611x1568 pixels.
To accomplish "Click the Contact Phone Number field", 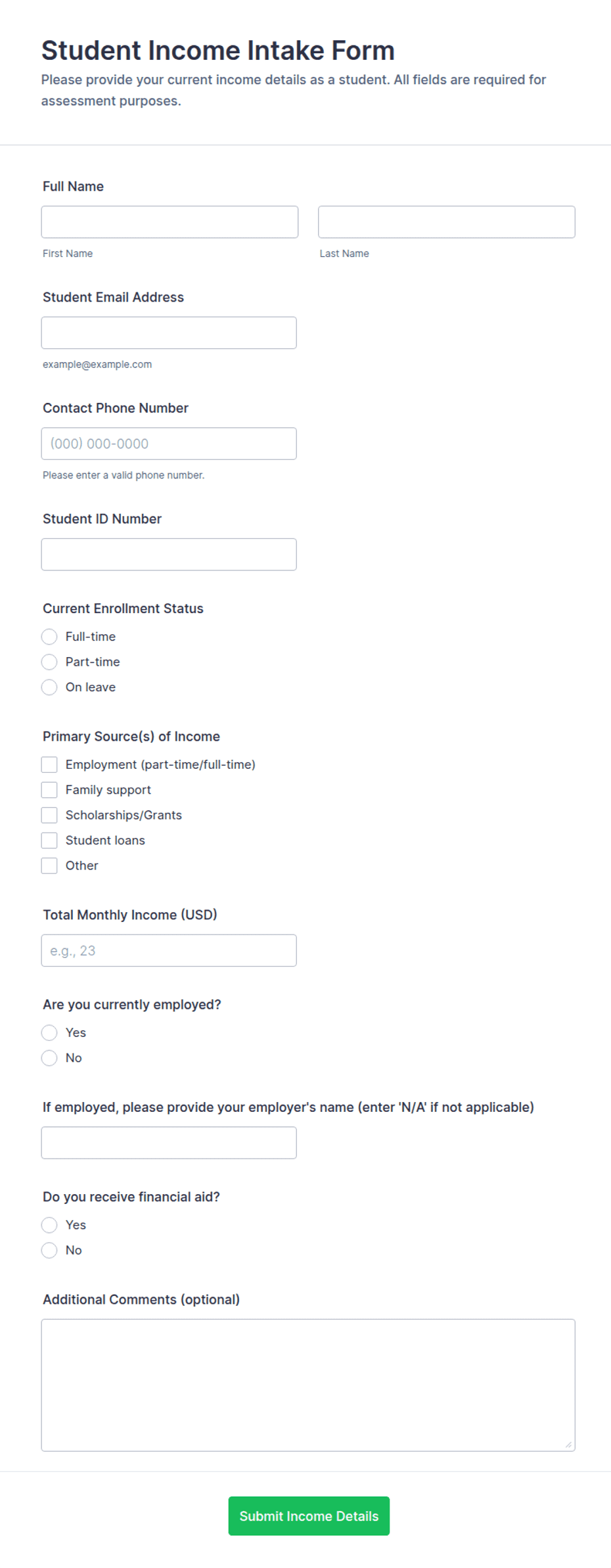I will point(169,444).
